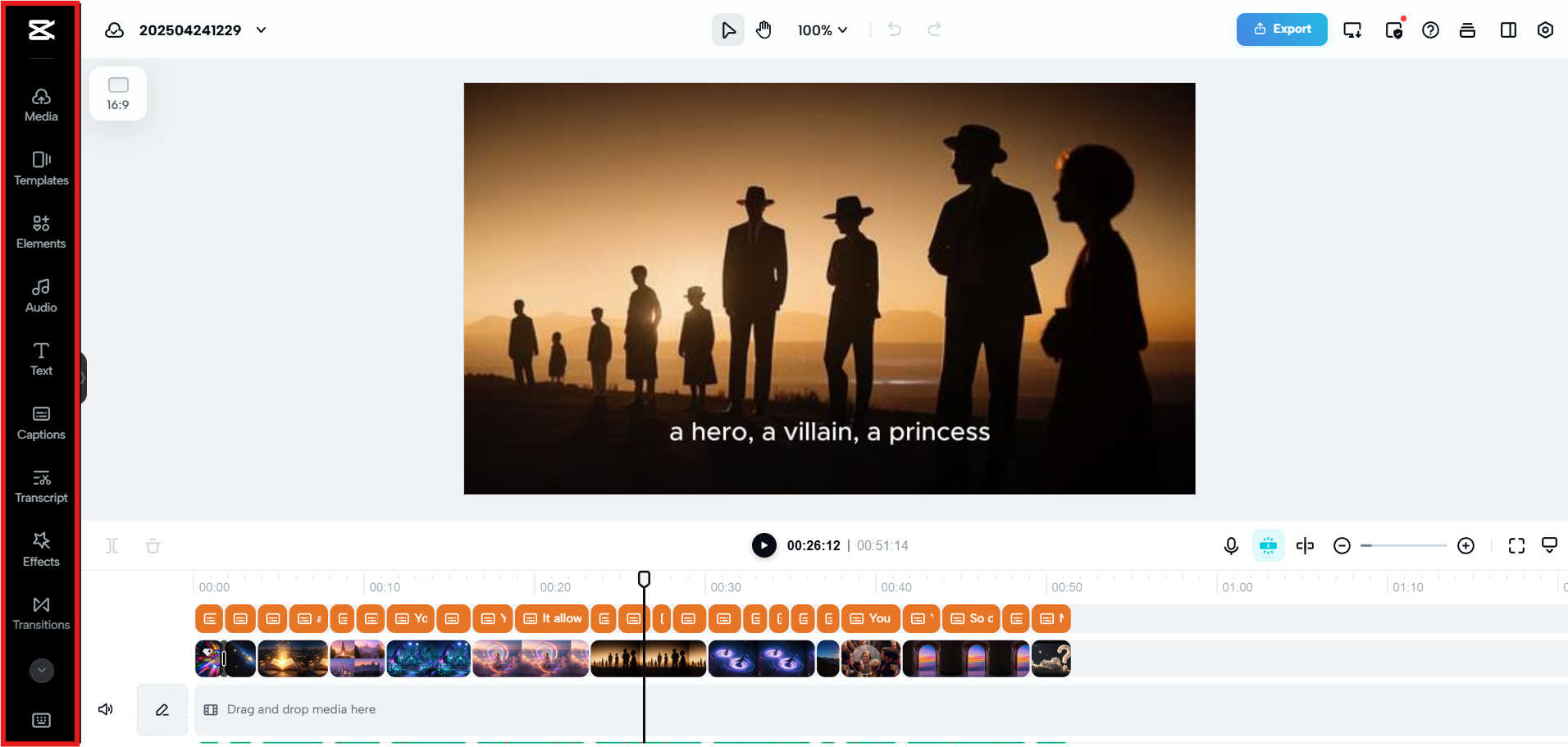Open the settings hexagon icon
Screen dimensions: 1568x747
(x=1545, y=30)
